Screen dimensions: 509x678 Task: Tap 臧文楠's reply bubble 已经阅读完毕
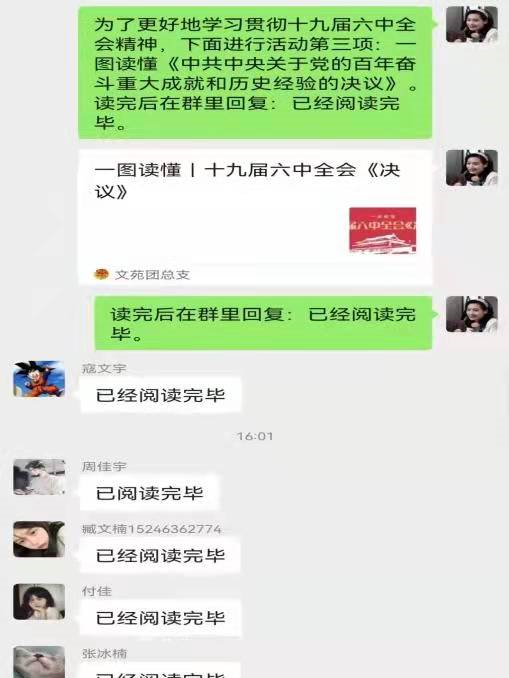[x=160, y=556]
